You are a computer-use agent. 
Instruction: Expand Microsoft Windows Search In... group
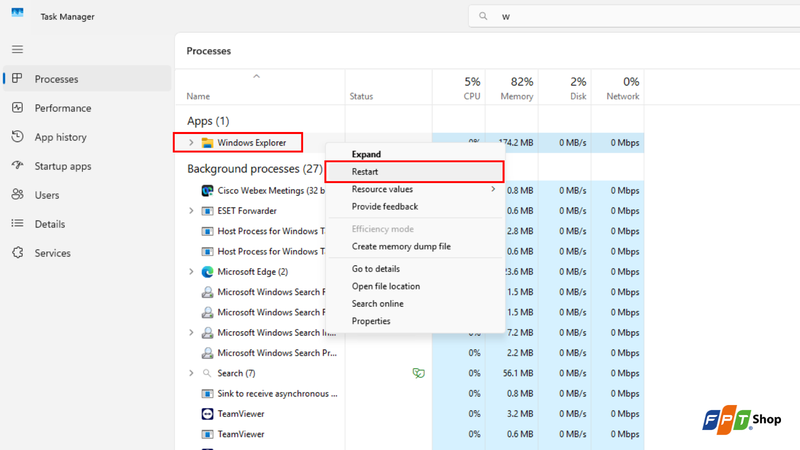tap(191, 333)
